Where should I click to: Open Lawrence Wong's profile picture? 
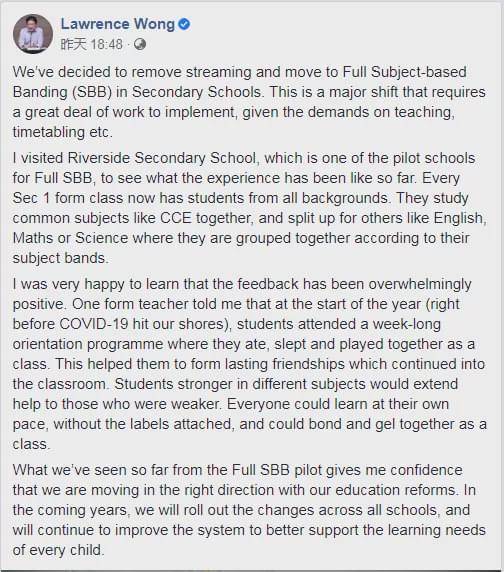tap(33, 34)
